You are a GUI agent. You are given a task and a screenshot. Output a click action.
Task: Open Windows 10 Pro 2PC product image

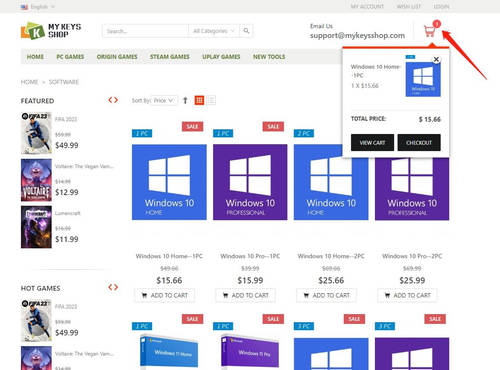point(412,189)
